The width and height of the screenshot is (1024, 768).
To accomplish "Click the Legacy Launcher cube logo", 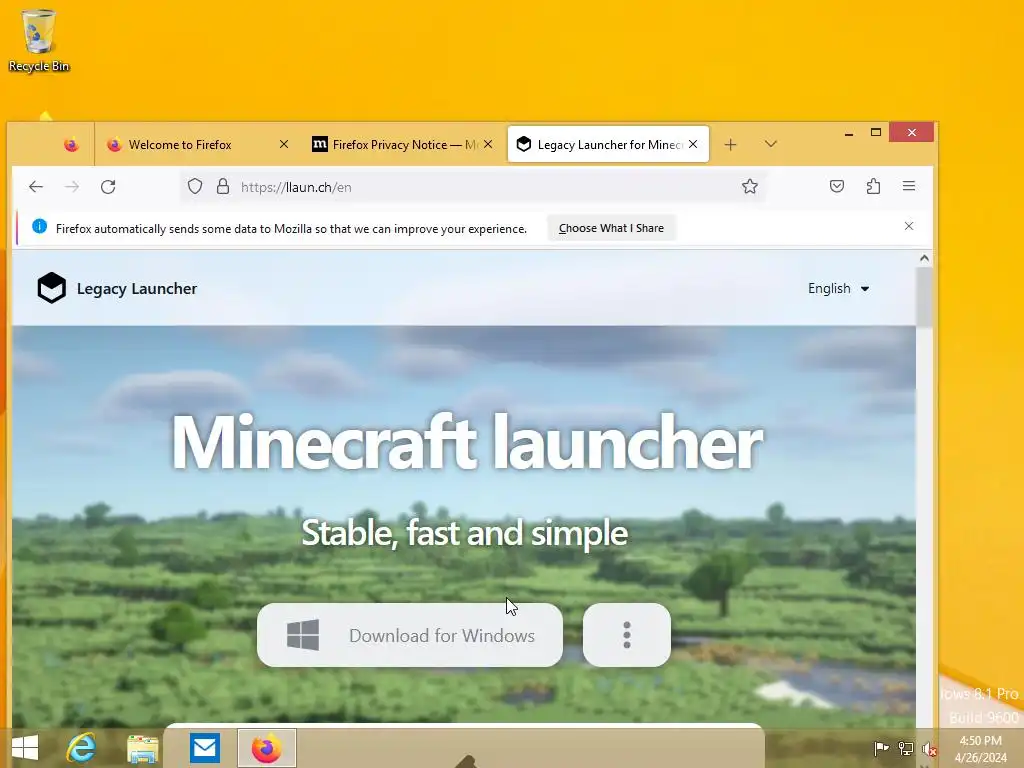I will (52, 288).
